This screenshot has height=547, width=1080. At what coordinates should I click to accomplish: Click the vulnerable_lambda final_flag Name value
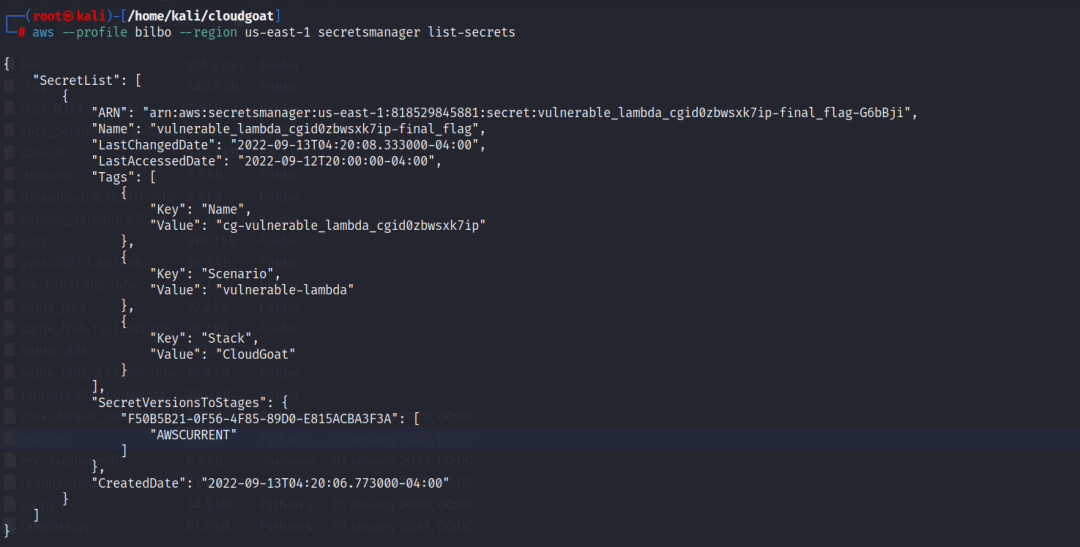317,129
